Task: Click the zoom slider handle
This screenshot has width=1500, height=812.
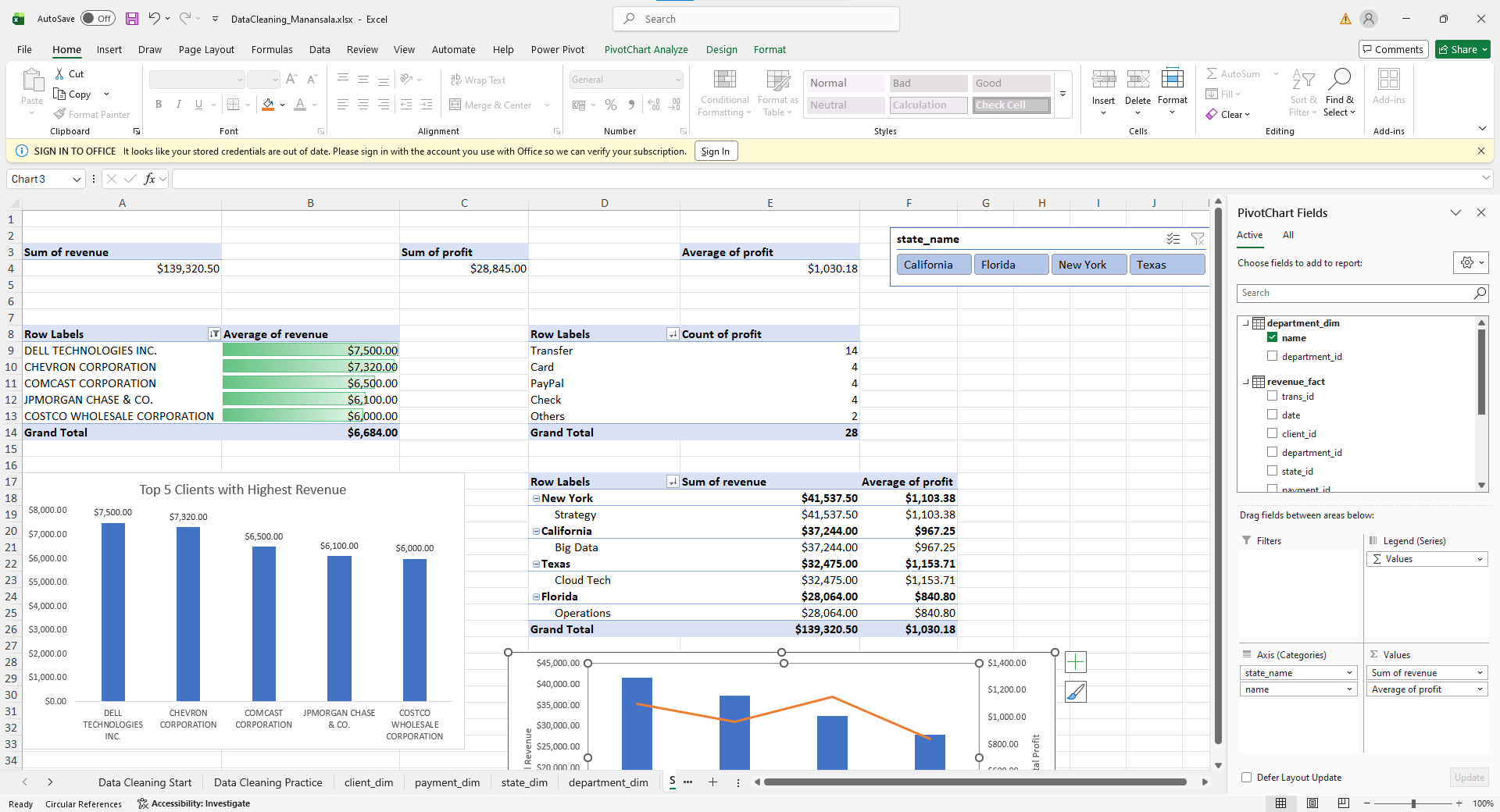Action: (1412, 803)
